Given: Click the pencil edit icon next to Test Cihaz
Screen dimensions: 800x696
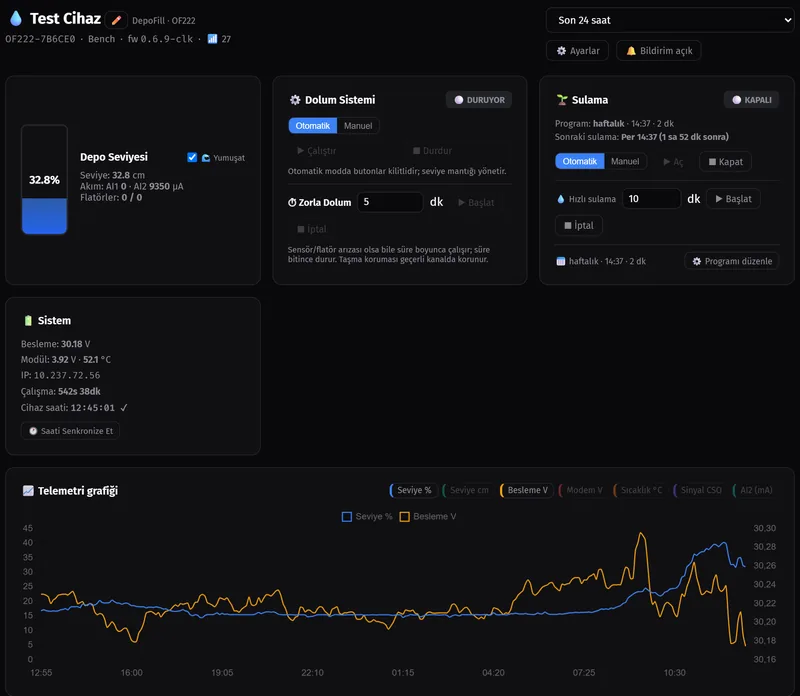Looking at the screenshot, I should point(116,20).
